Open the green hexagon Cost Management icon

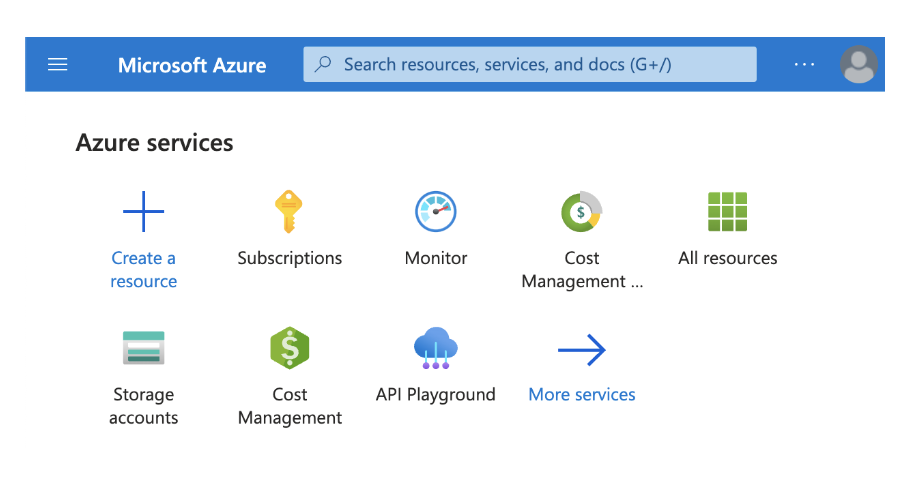click(290, 348)
